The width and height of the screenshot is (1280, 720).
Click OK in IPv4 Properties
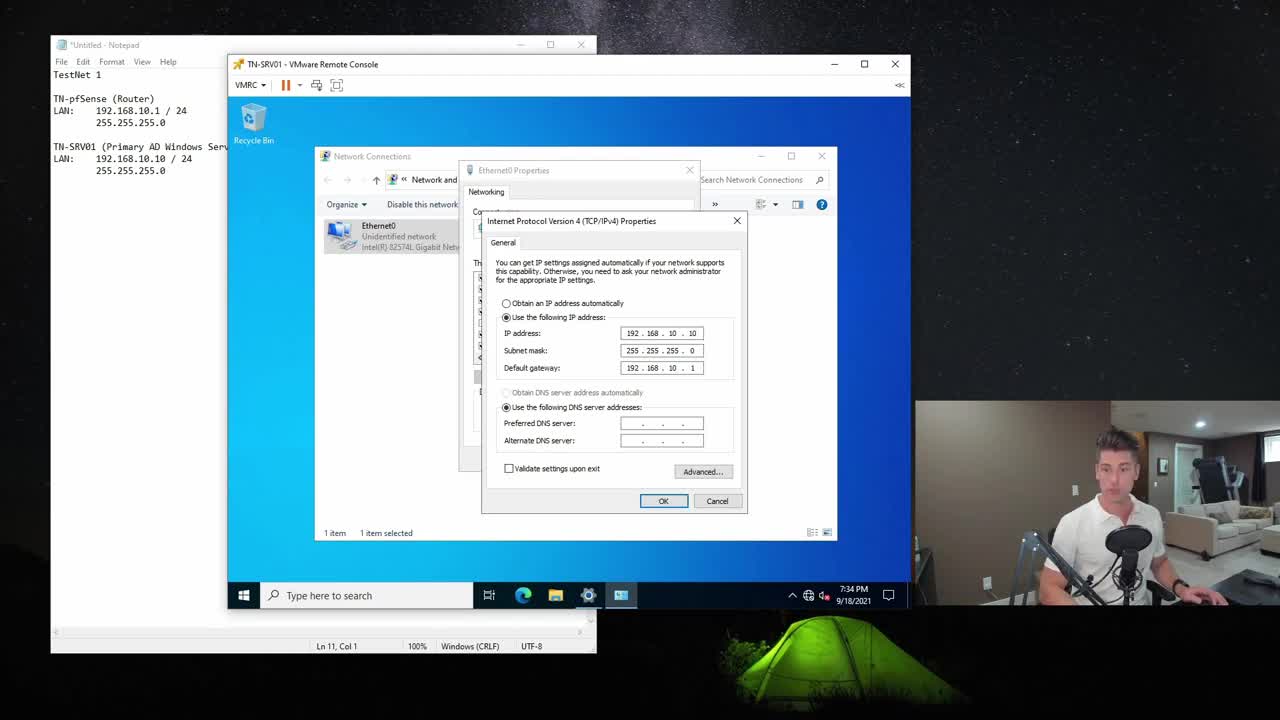pyautogui.click(x=663, y=501)
